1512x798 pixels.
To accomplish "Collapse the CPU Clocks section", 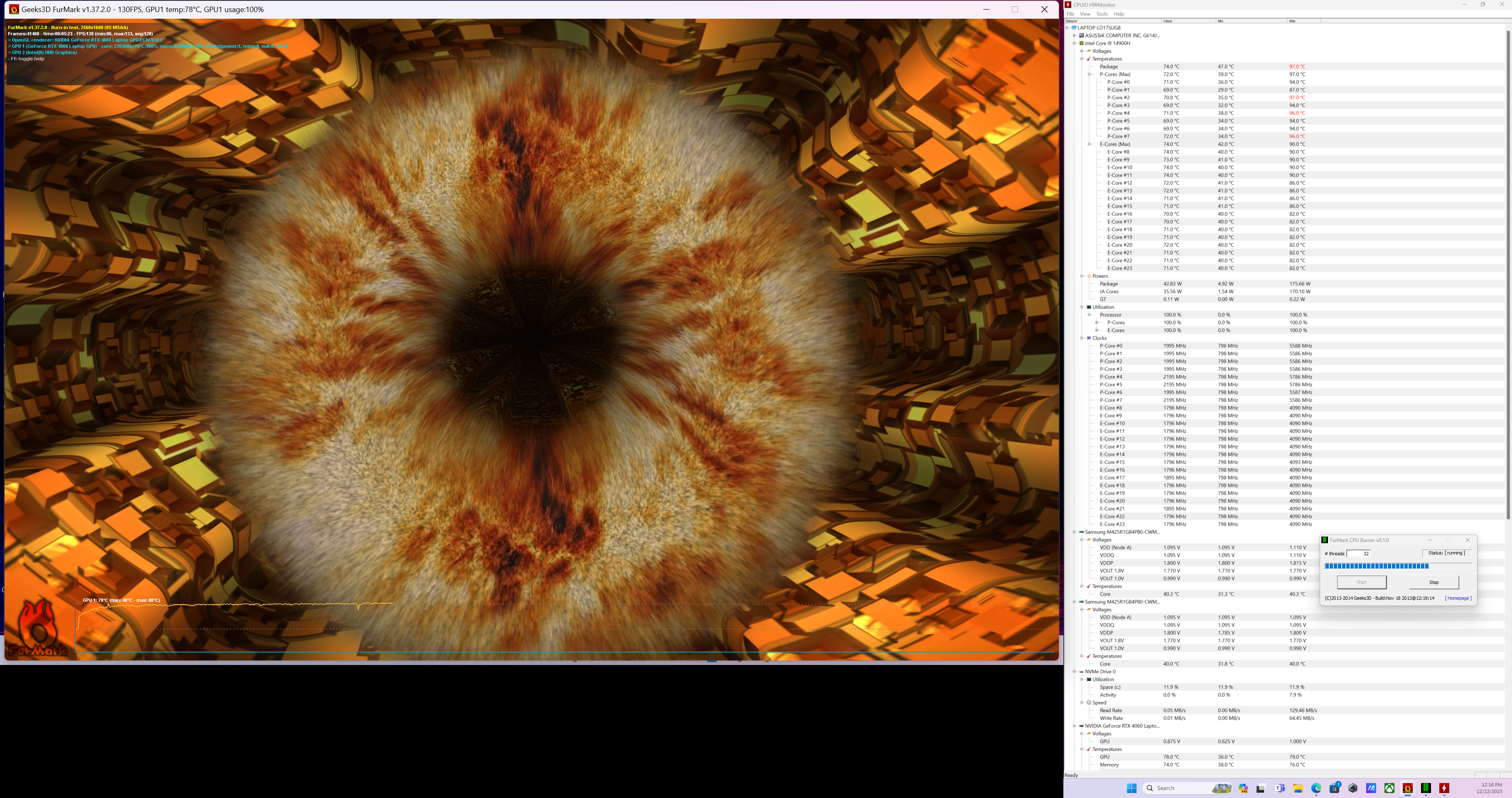I will tap(1082, 338).
